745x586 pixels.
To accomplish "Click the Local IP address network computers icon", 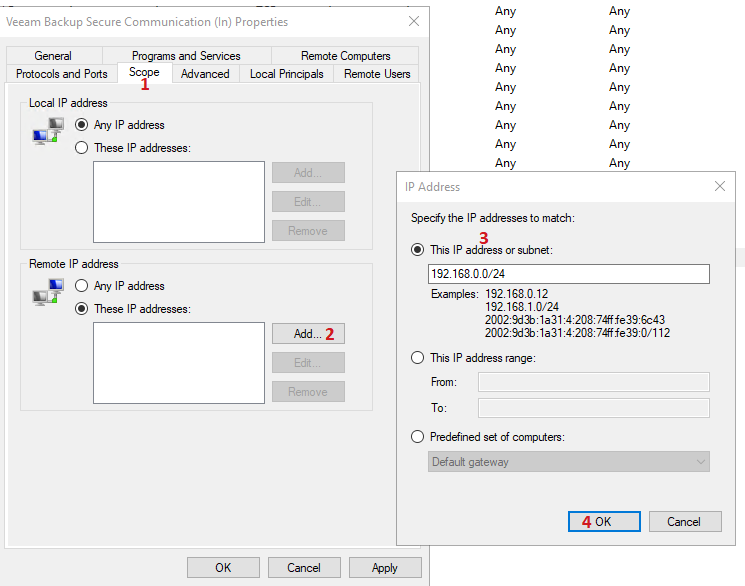I will (48, 131).
